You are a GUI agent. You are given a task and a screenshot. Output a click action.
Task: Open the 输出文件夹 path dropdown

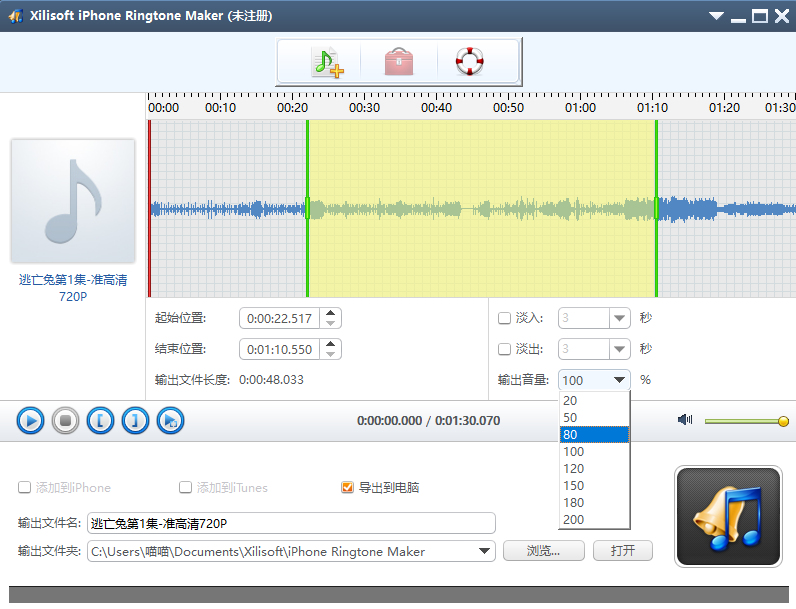click(x=485, y=551)
